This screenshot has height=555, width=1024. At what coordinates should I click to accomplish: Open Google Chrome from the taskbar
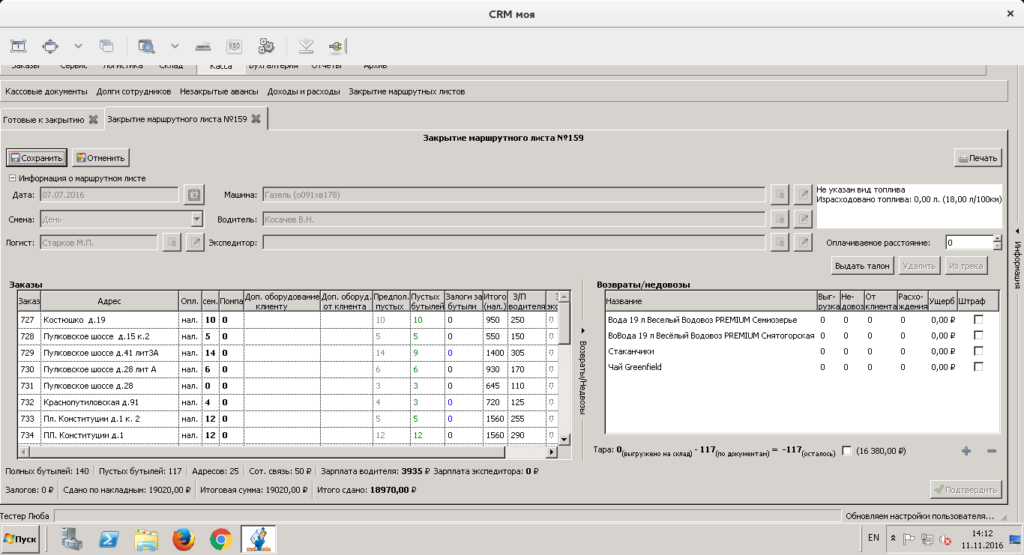(221, 539)
